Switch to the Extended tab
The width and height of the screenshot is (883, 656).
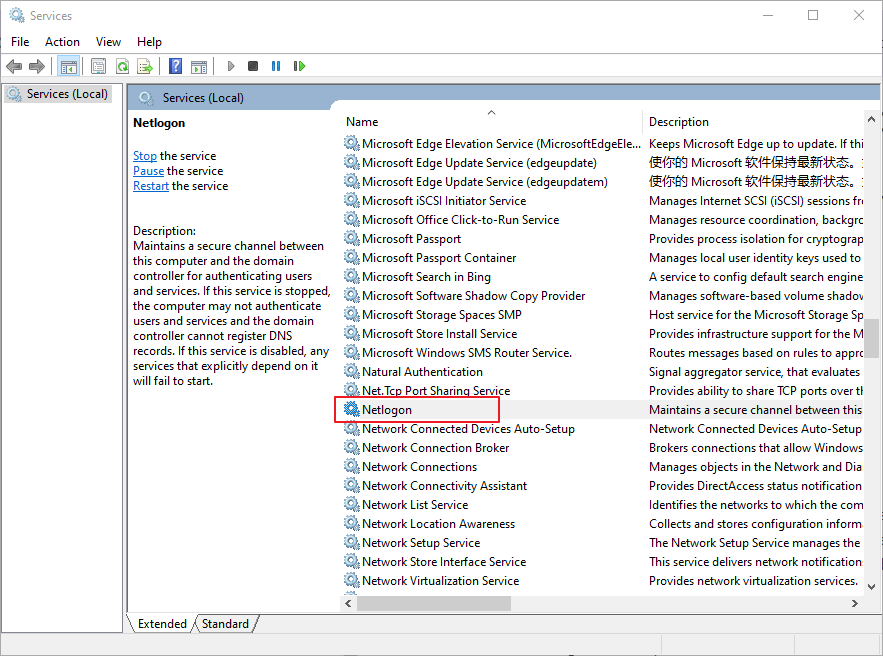160,623
